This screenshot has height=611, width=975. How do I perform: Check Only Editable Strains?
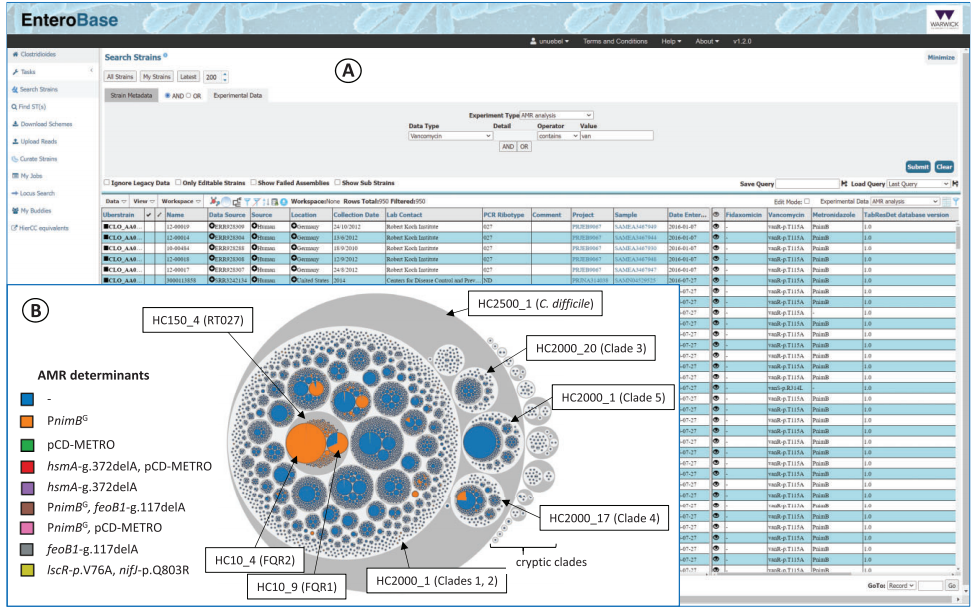pos(178,183)
